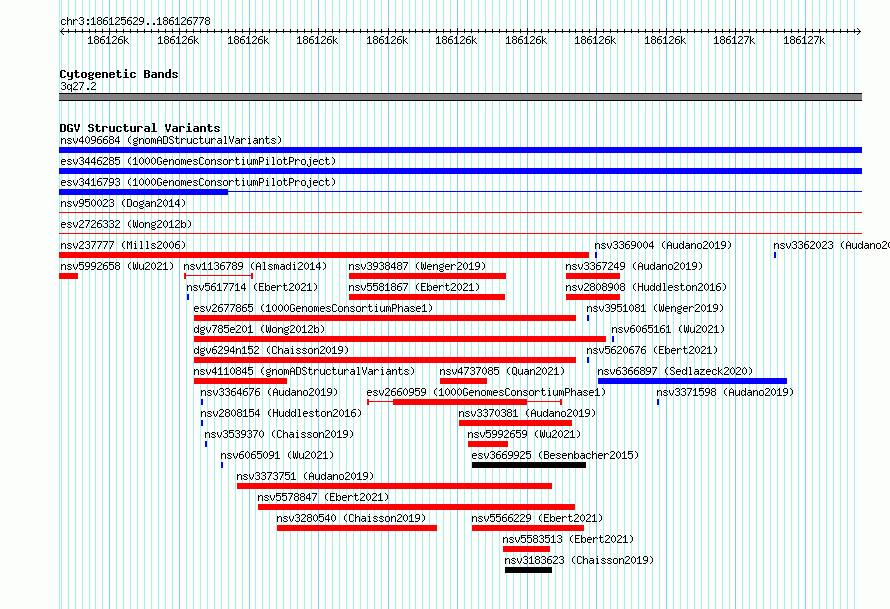This screenshot has width=890, height=609.
Task: Click nsv3951081 (Wenger2019) label
Action: coord(655,308)
